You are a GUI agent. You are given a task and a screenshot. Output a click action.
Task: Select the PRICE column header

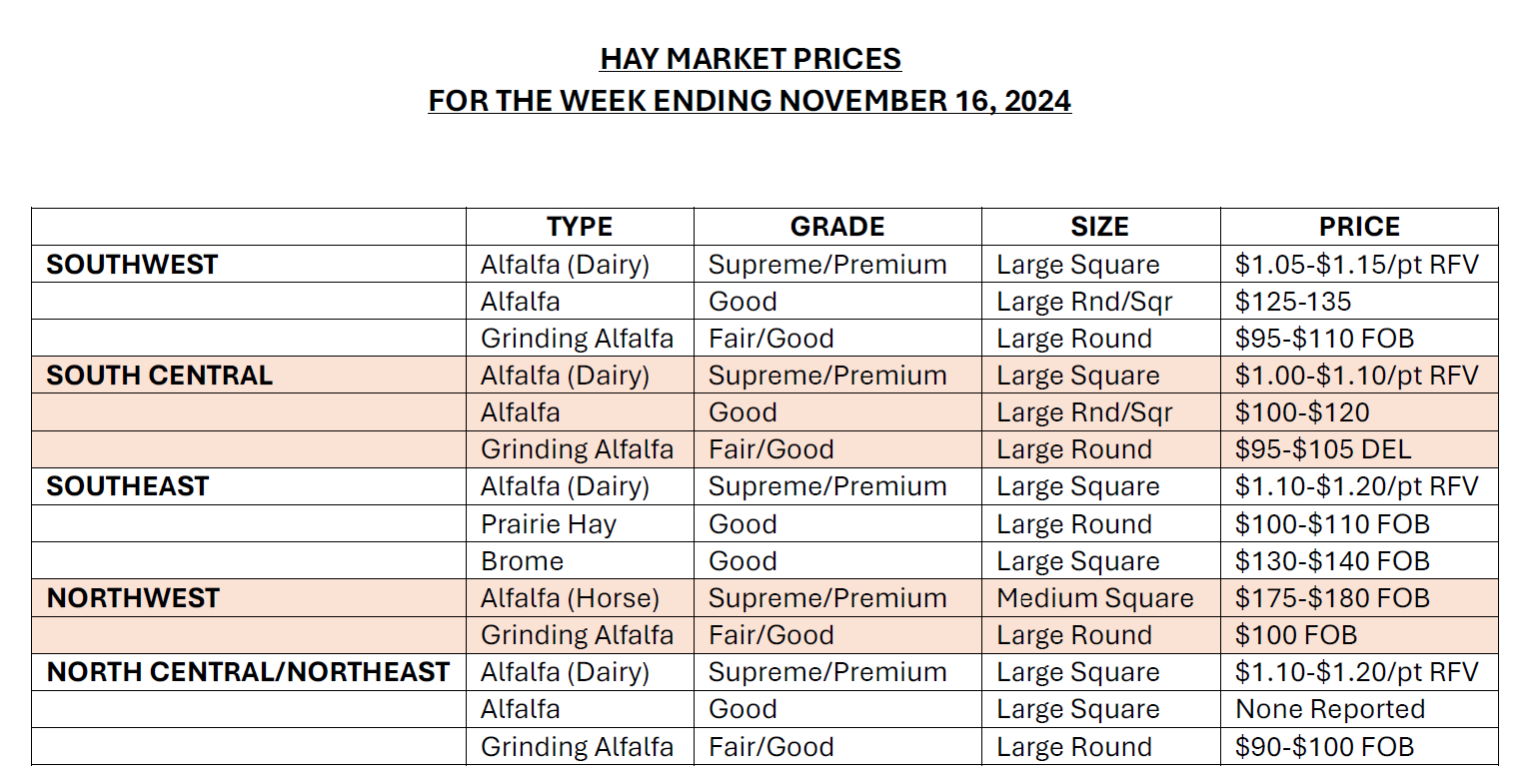[x=1359, y=227]
